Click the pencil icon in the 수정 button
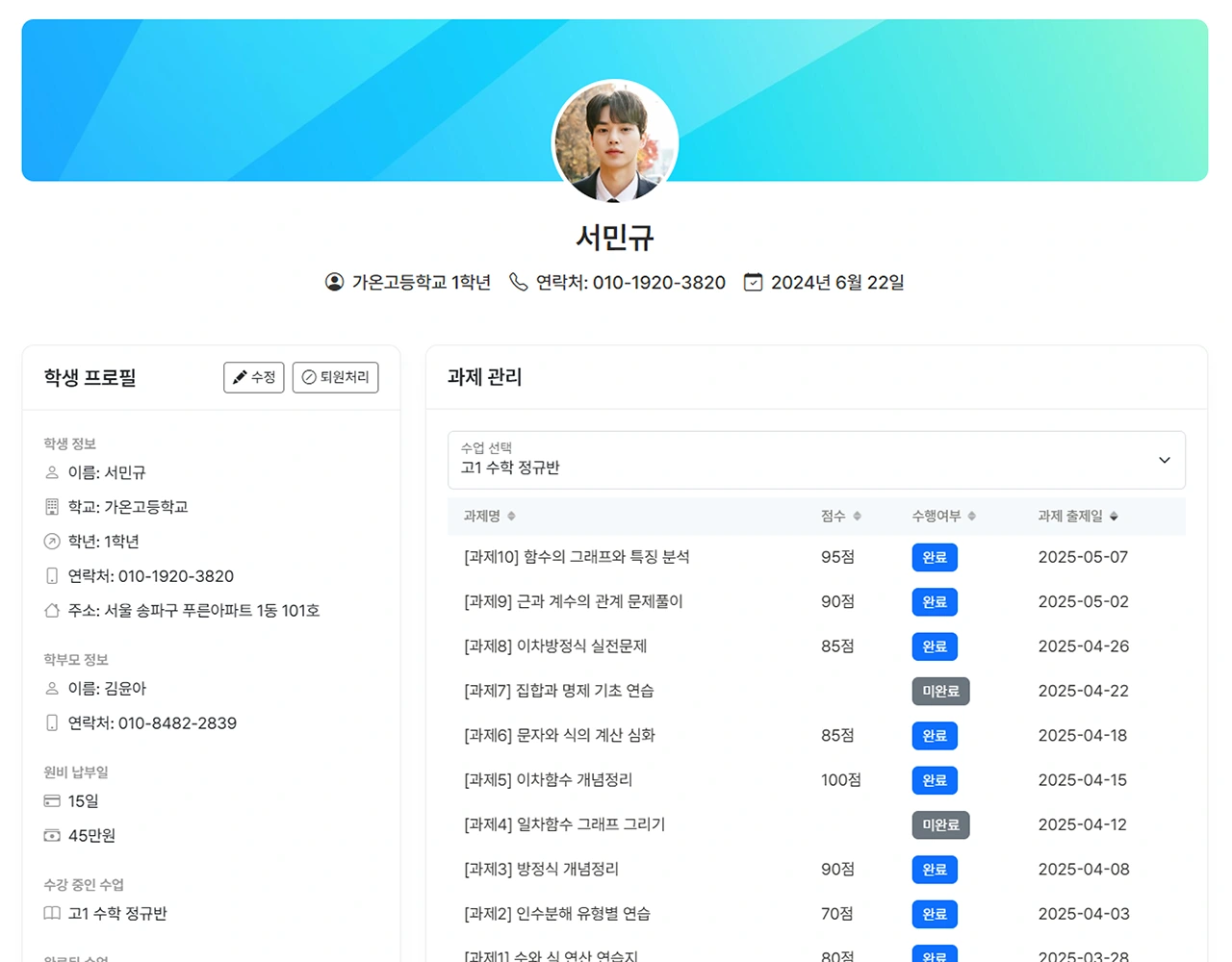Screen dimensions: 1232x962 click(x=240, y=377)
